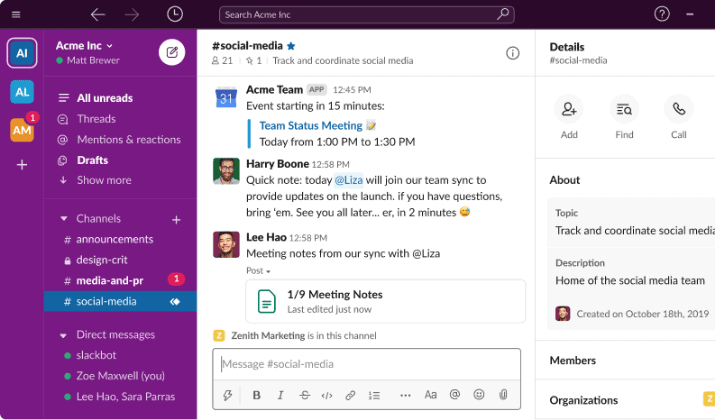
Task: Toggle the list format button
Action: (374, 395)
